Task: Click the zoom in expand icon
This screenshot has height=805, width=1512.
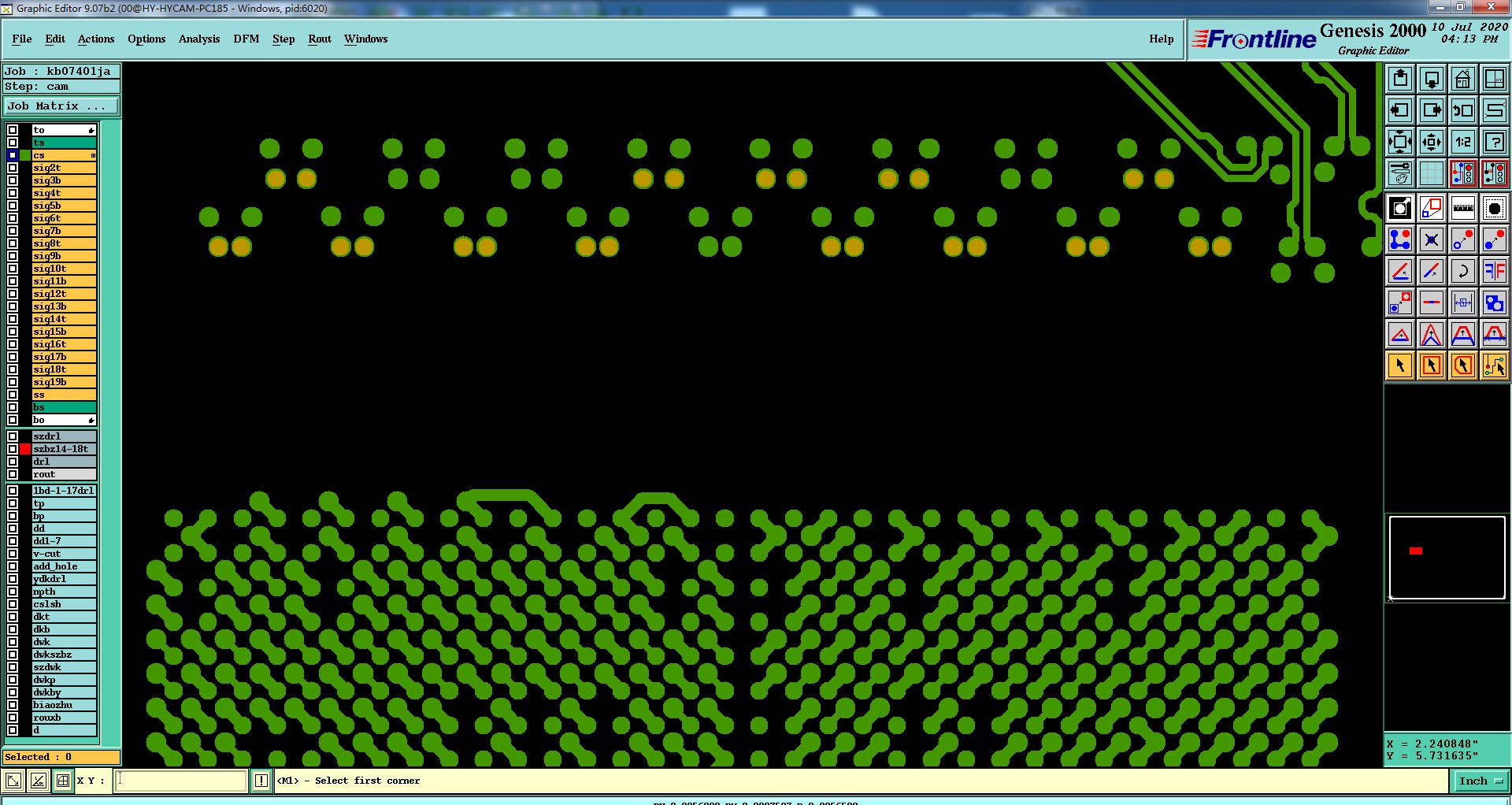Action: pyautogui.click(x=1400, y=142)
